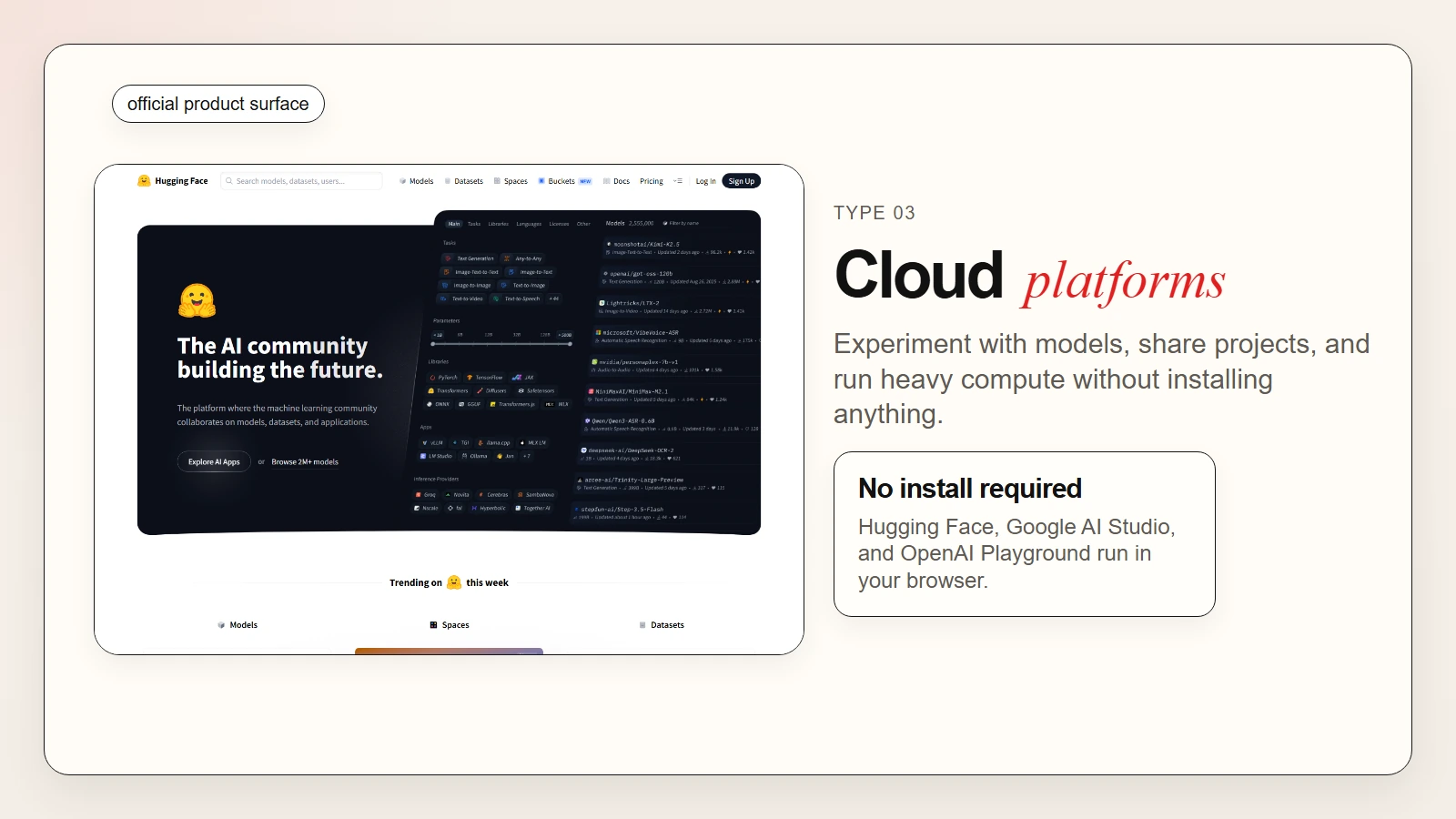Click the Sign Up button

[x=742, y=181]
